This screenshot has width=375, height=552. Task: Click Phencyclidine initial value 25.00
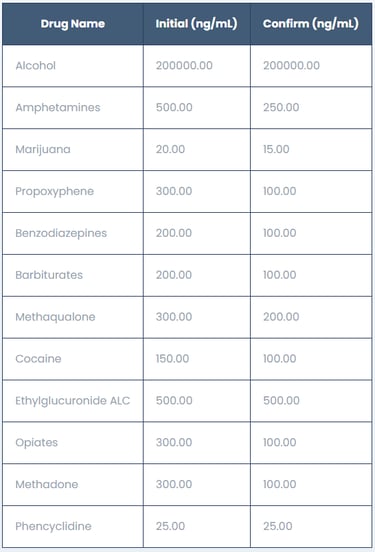coord(170,526)
